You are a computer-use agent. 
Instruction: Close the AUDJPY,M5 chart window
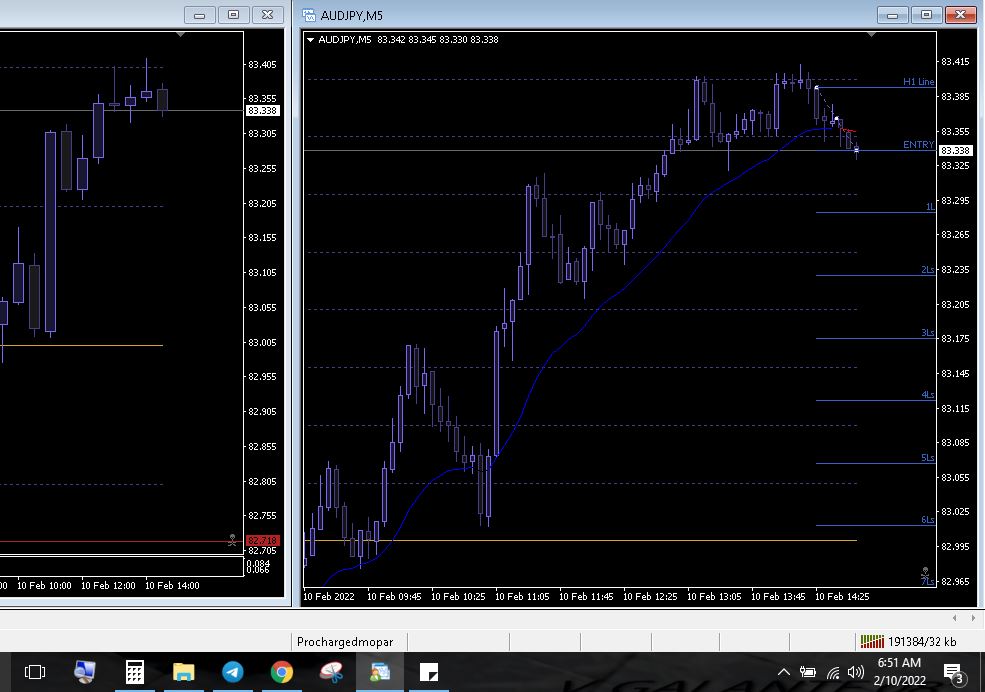(x=961, y=15)
